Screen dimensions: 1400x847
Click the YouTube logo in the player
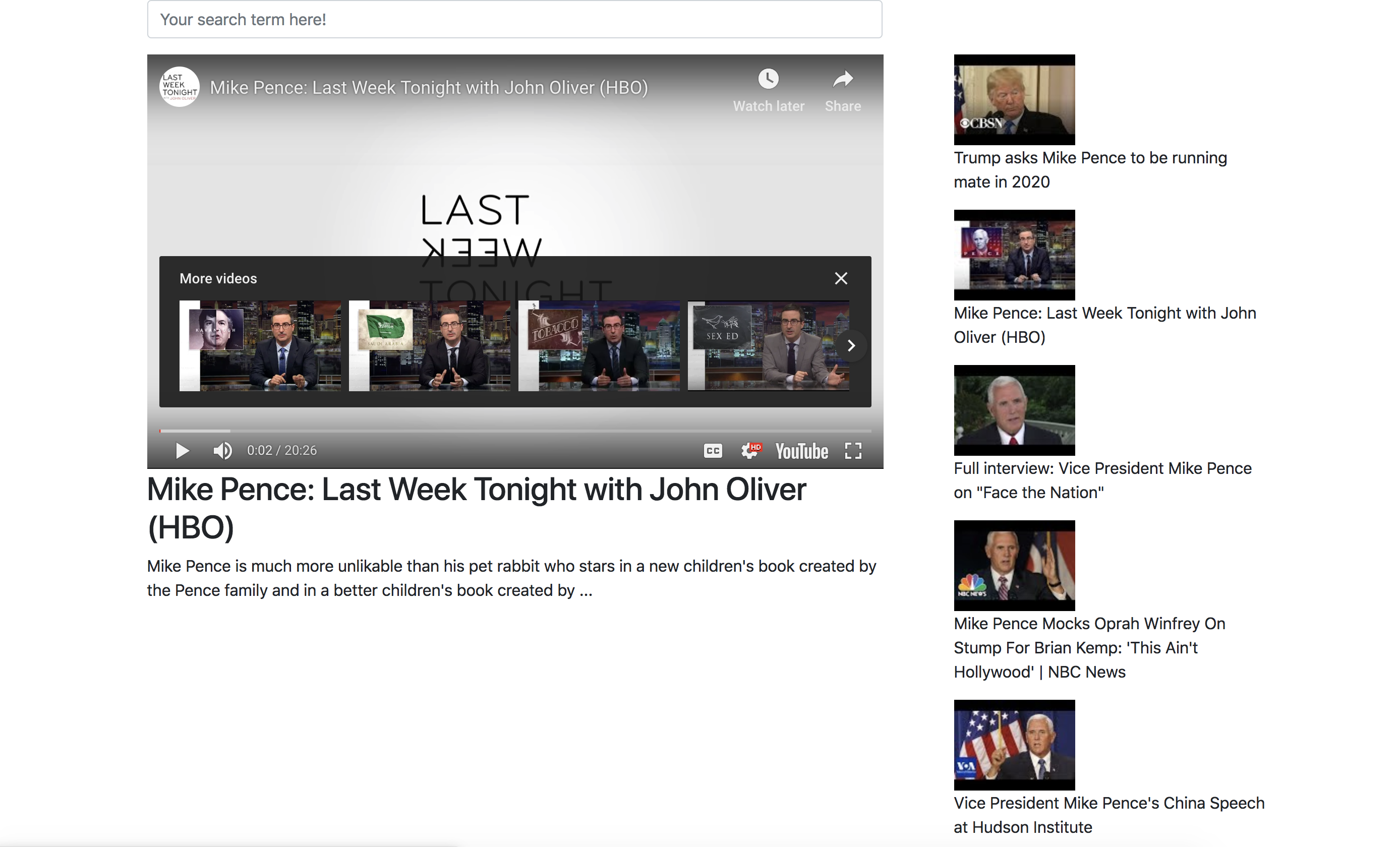[x=801, y=451]
